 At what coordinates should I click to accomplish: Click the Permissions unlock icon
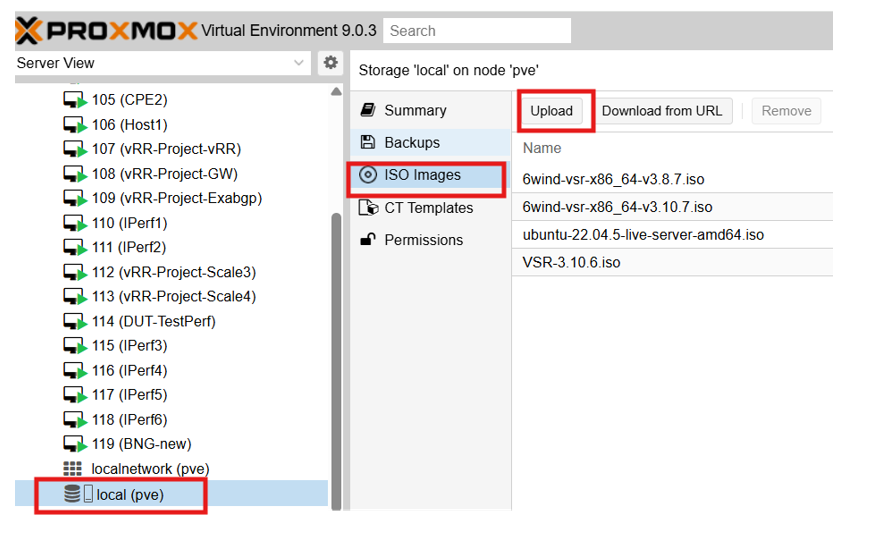coord(368,240)
